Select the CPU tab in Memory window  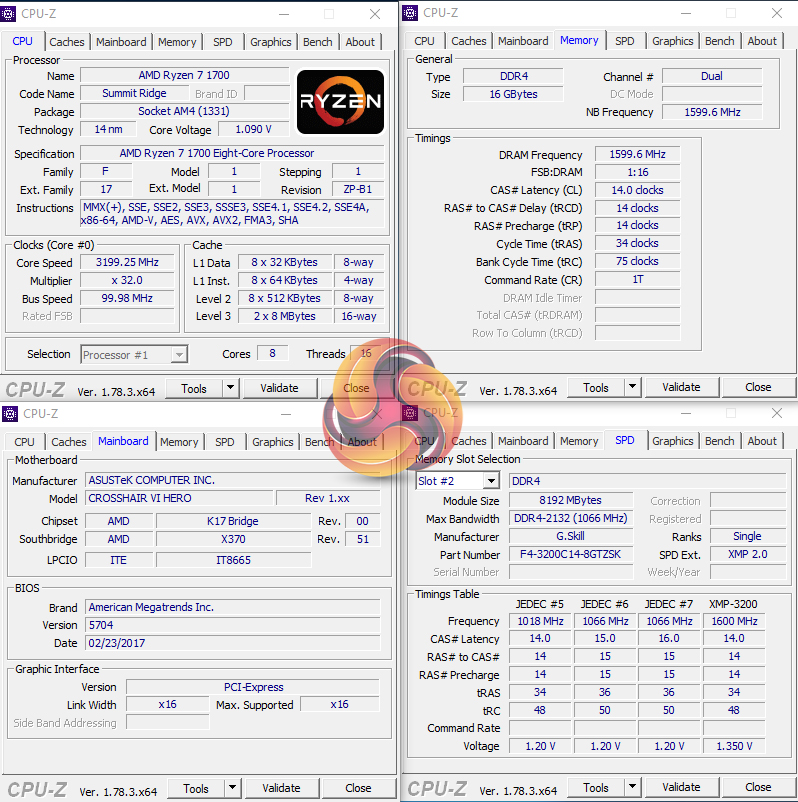425,41
